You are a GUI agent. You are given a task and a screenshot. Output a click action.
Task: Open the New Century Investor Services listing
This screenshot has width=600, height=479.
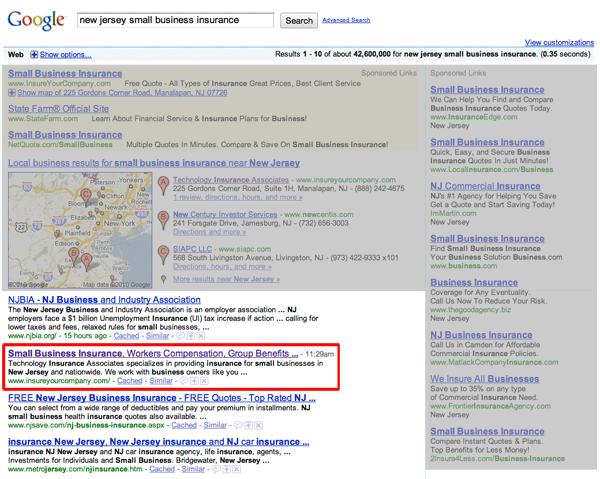tap(225, 215)
